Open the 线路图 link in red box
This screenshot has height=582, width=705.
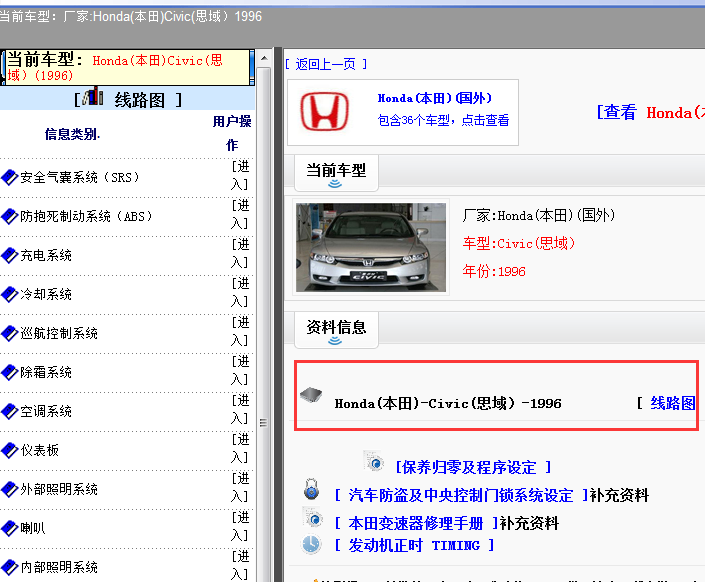[672, 403]
